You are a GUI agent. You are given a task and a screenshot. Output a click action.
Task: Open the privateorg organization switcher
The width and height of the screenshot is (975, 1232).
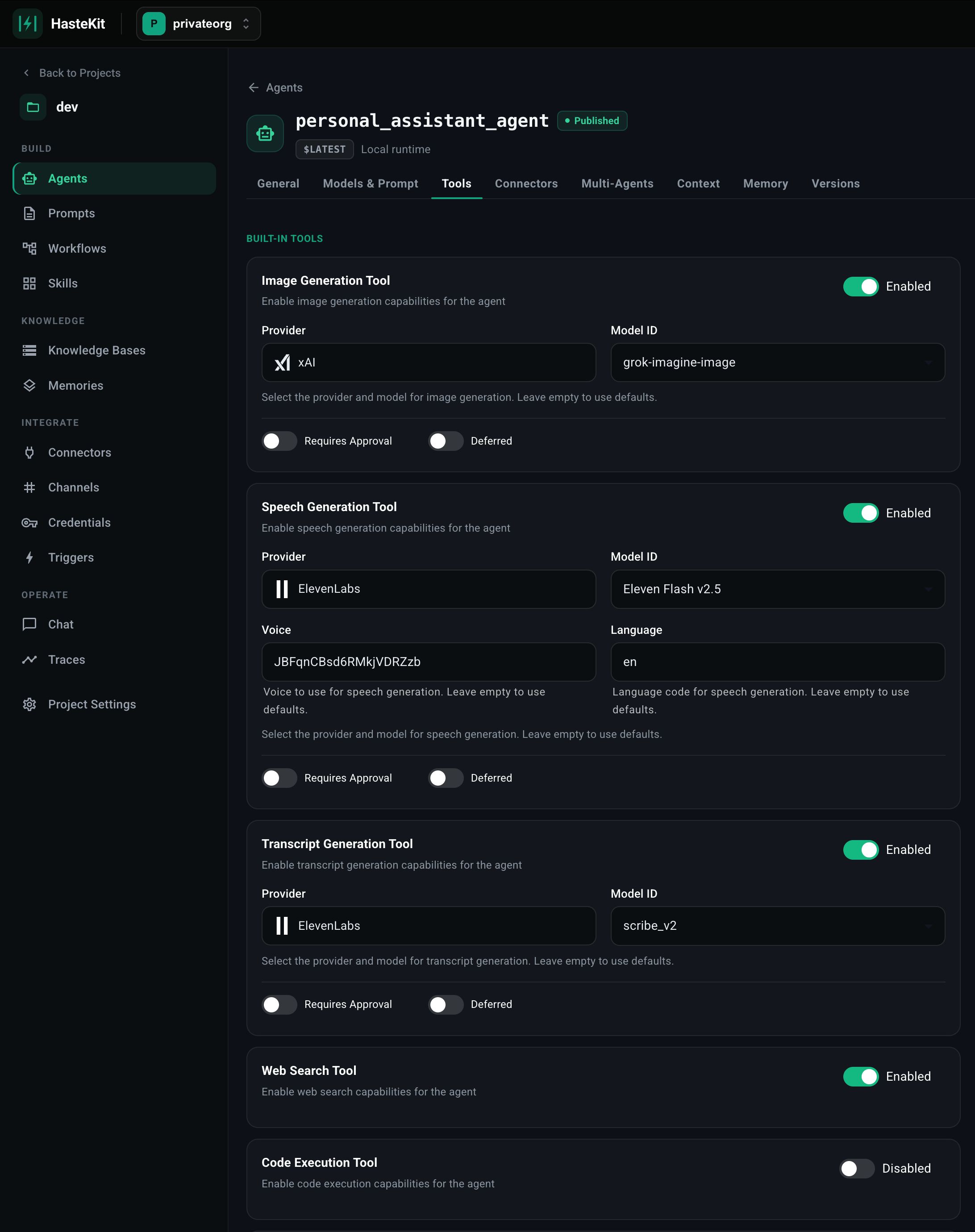198,23
